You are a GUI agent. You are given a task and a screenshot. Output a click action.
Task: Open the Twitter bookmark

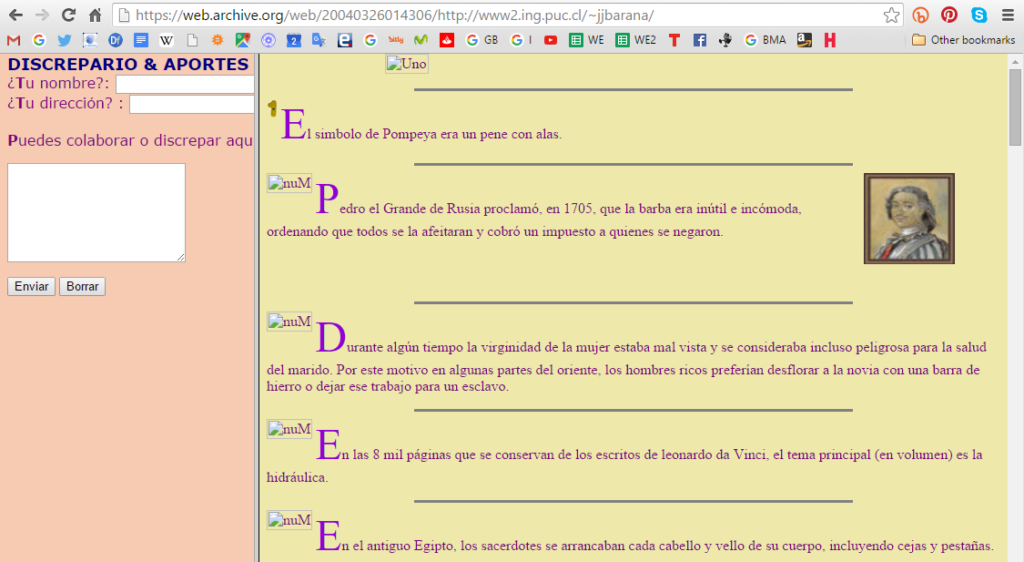pos(64,40)
